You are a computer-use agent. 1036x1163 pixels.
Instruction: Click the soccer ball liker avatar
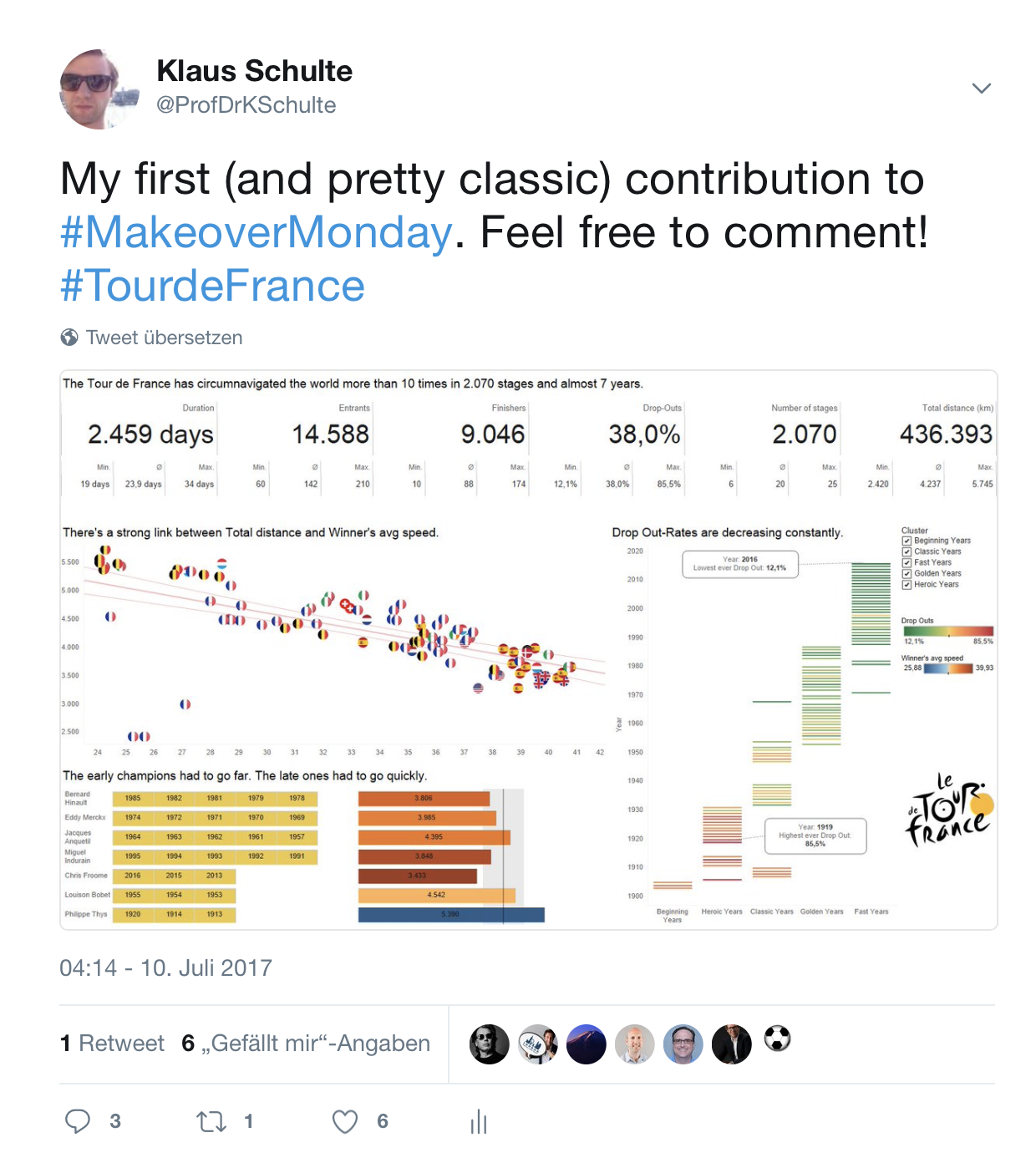click(778, 1039)
